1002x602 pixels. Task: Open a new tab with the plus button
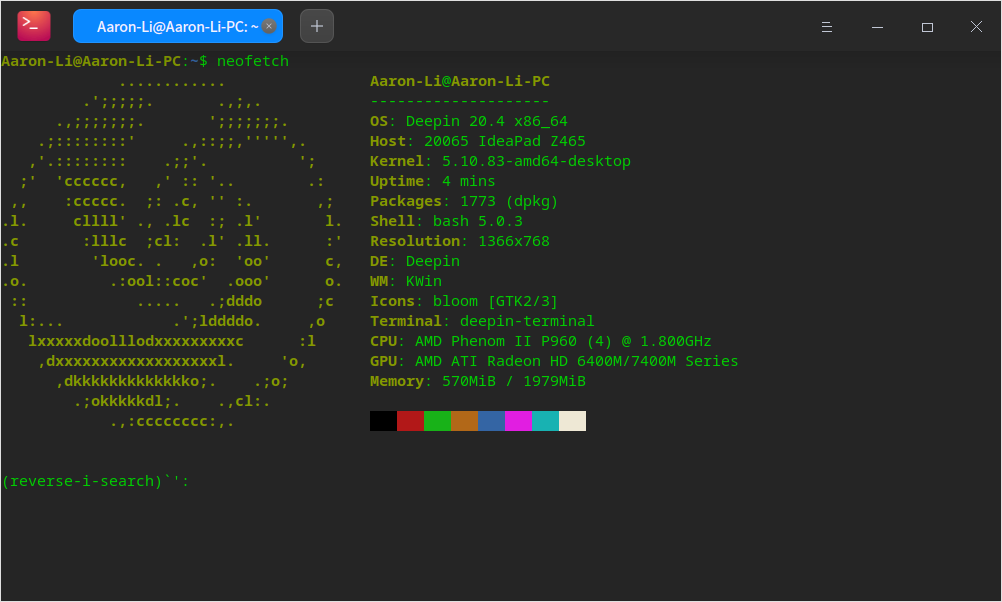pyautogui.click(x=316, y=25)
